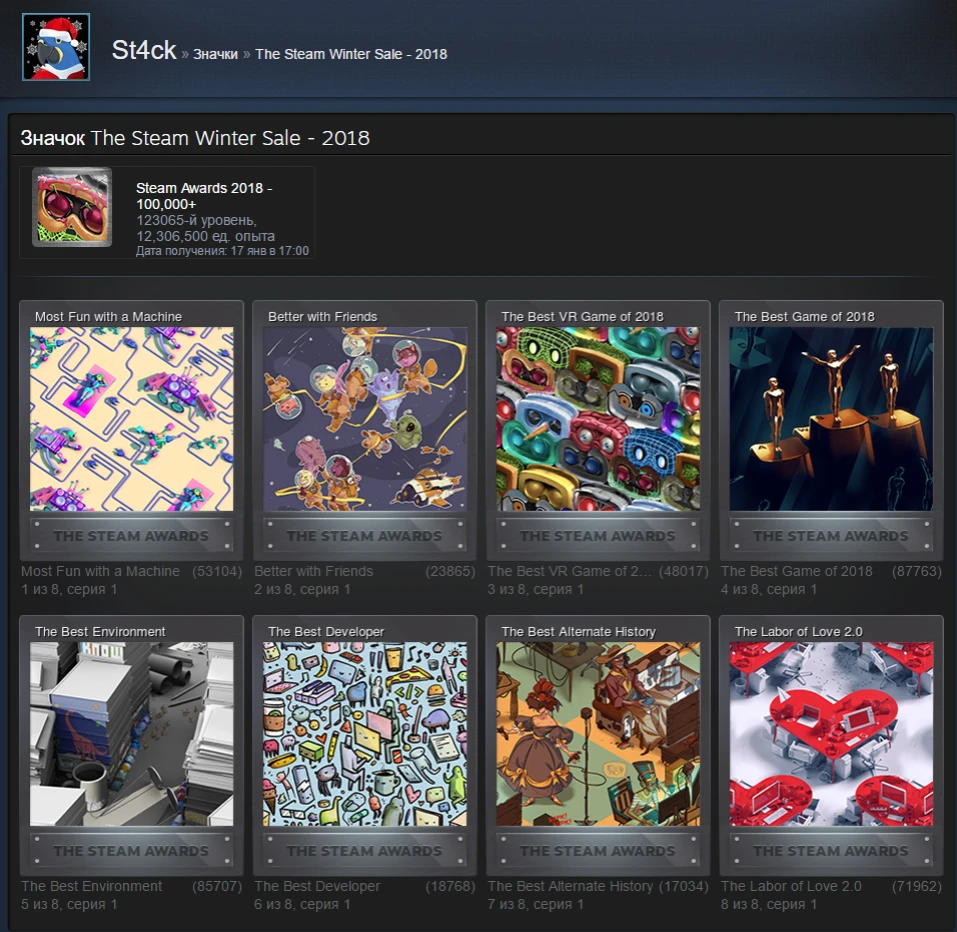
Task: Click the card count (87763)
Action: pos(917,571)
